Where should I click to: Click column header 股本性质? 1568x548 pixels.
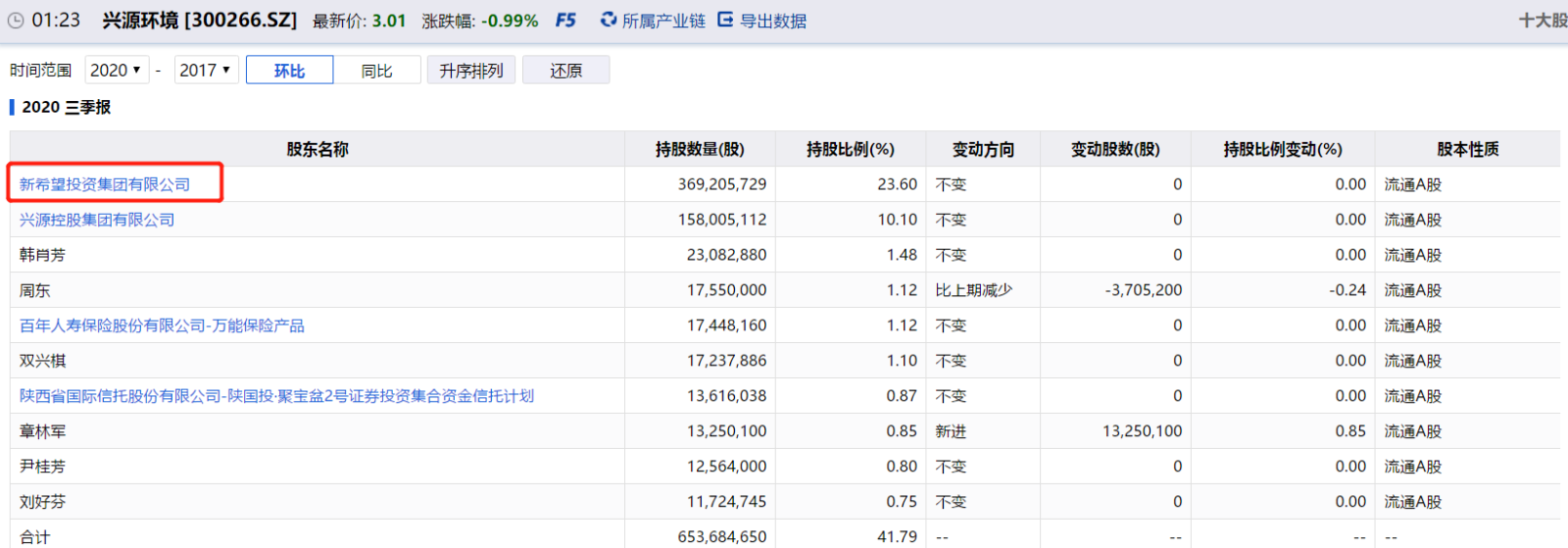[1467, 149]
